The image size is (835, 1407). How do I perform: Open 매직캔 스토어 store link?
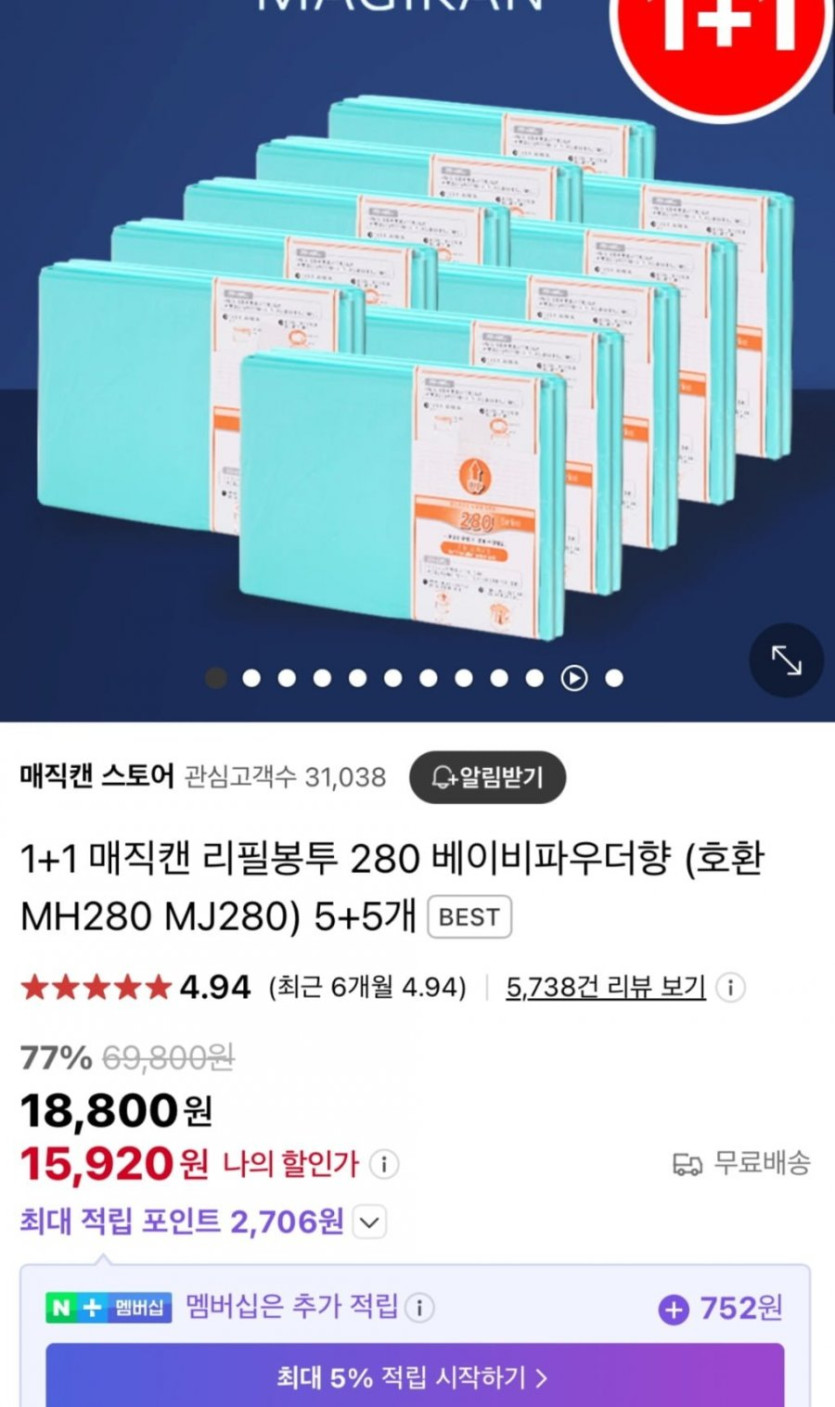click(x=97, y=776)
